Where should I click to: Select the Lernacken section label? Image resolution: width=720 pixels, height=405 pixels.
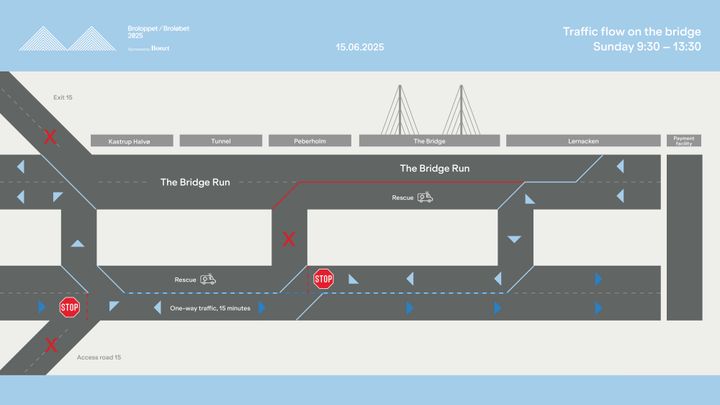pos(582,141)
